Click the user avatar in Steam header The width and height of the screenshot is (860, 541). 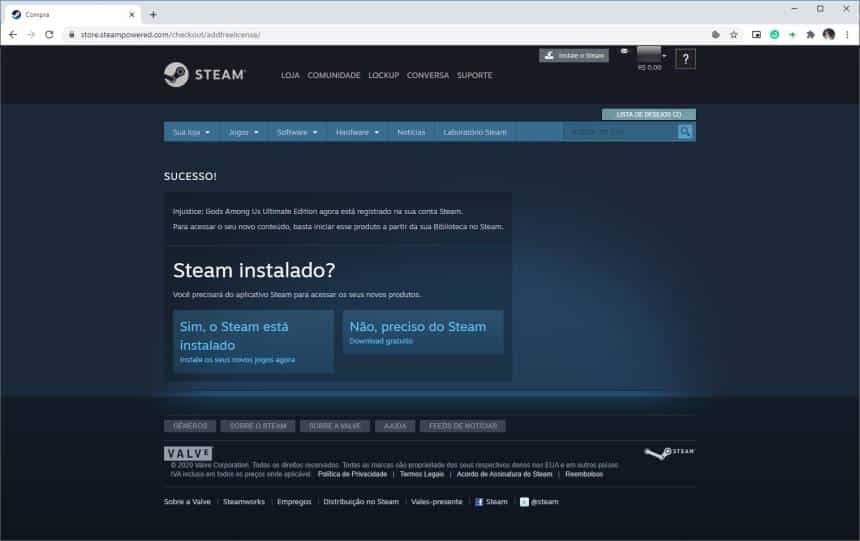coord(648,54)
